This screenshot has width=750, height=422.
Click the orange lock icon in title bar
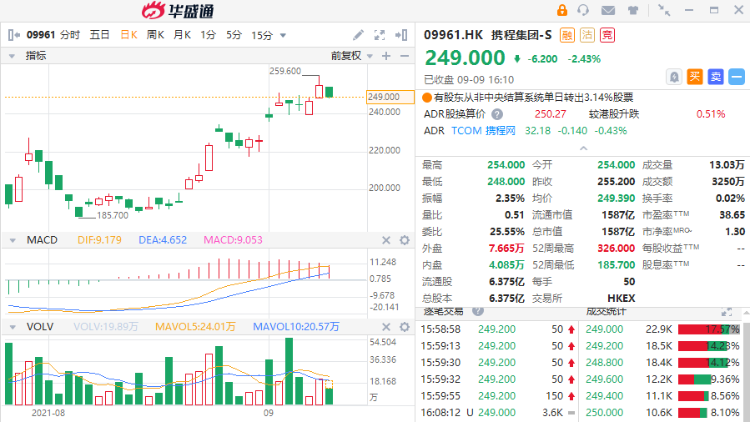tap(562, 10)
